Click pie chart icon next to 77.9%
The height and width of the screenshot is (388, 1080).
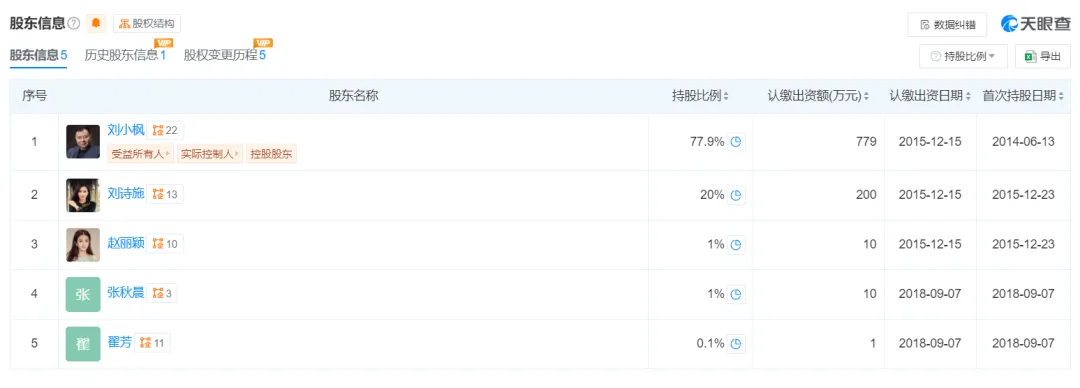point(736,142)
